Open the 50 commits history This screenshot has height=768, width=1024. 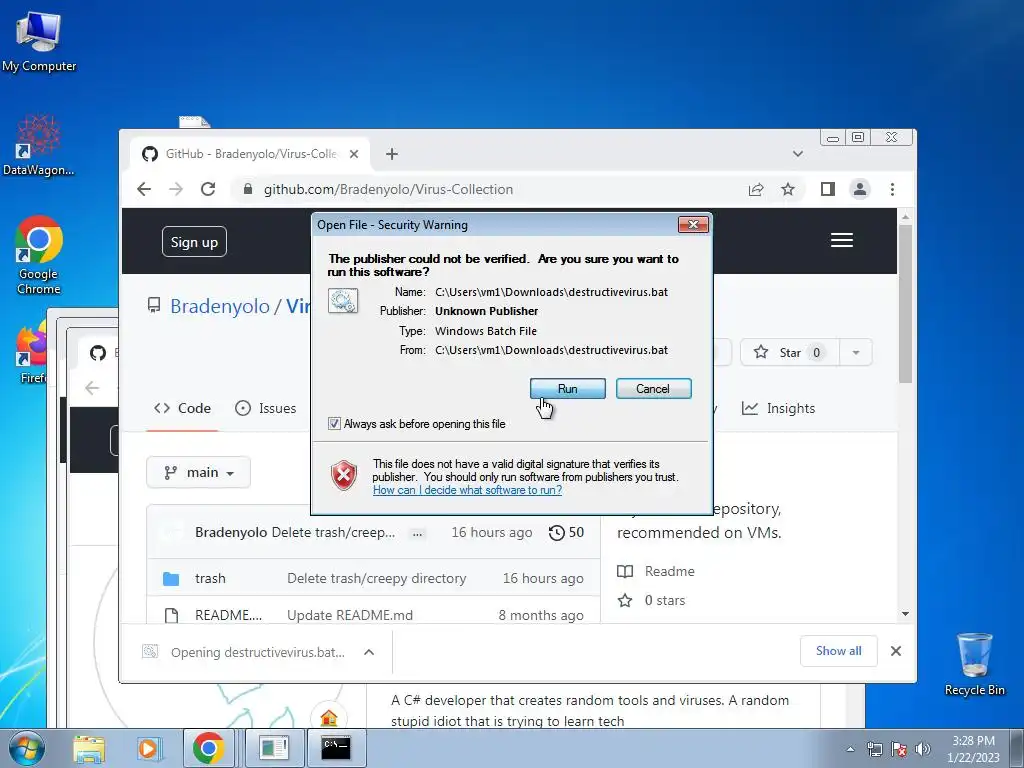click(x=566, y=532)
